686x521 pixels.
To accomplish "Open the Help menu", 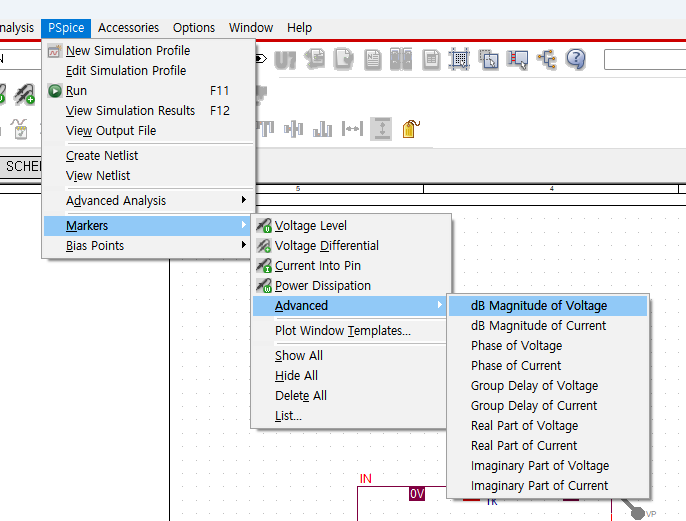I will click(x=299, y=28).
